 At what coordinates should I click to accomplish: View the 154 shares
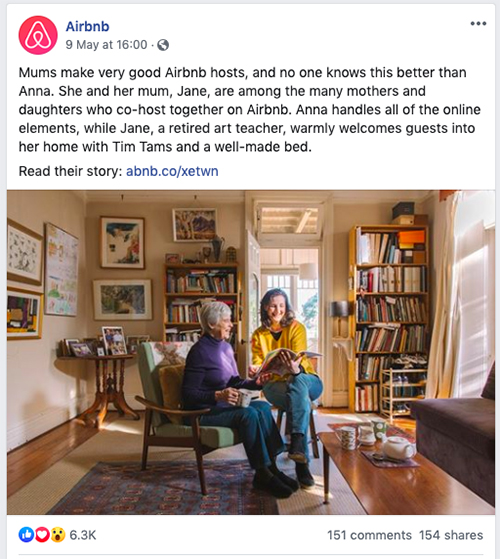click(x=451, y=535)
